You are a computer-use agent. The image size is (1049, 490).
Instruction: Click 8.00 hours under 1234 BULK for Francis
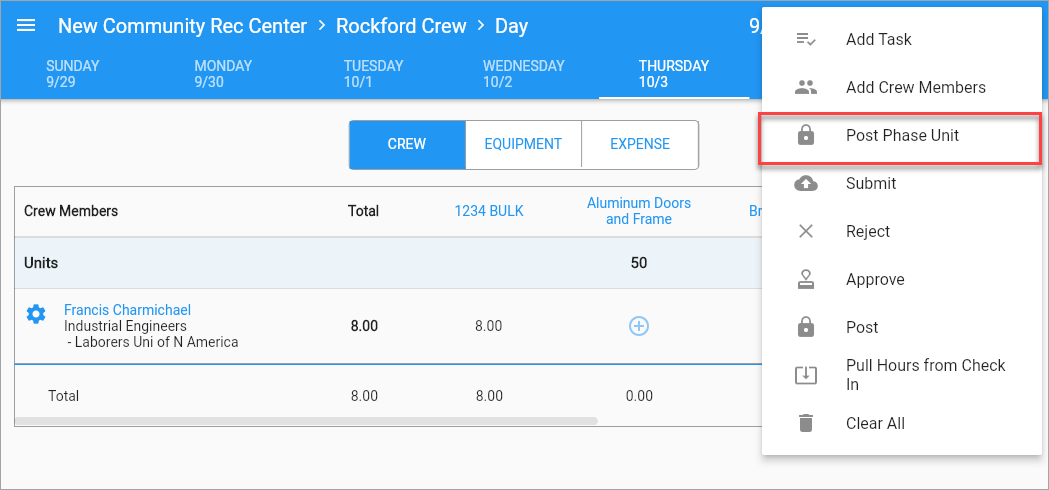488,327
